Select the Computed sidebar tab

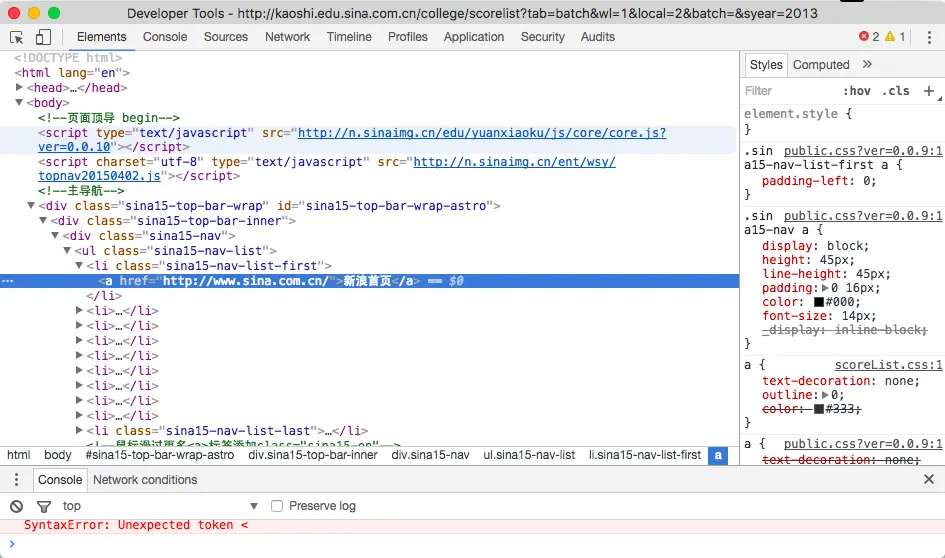tap(821, 64)
